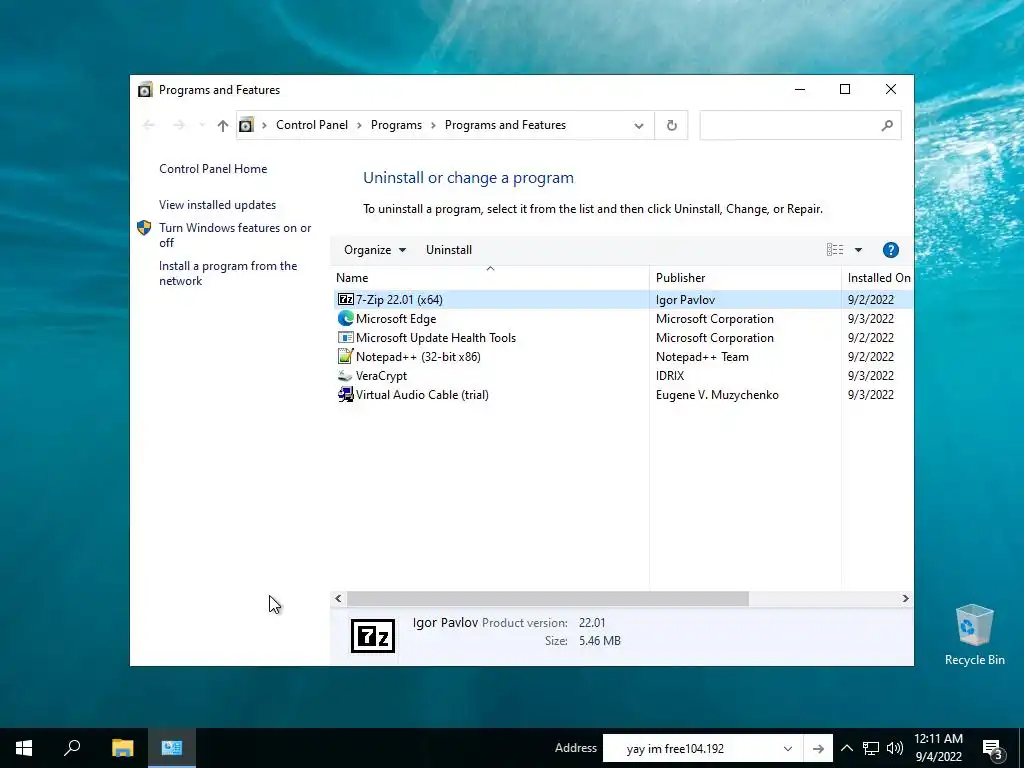1024x768 pixels.
Task: Click the Uninstall toolbar button
Action: point(449,250)
